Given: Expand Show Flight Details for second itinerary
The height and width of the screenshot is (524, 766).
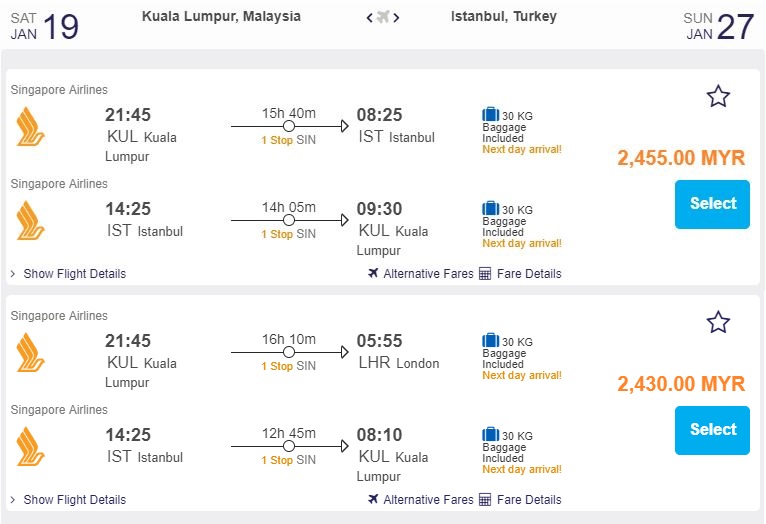Looking at the screenshot, I should [74, 500].
